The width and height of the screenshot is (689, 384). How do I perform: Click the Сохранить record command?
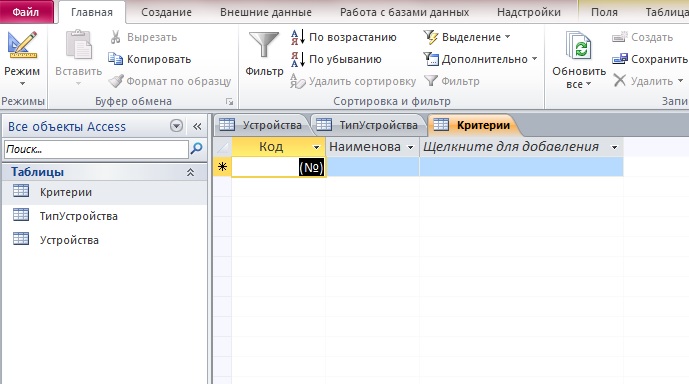tap(649, 59)
